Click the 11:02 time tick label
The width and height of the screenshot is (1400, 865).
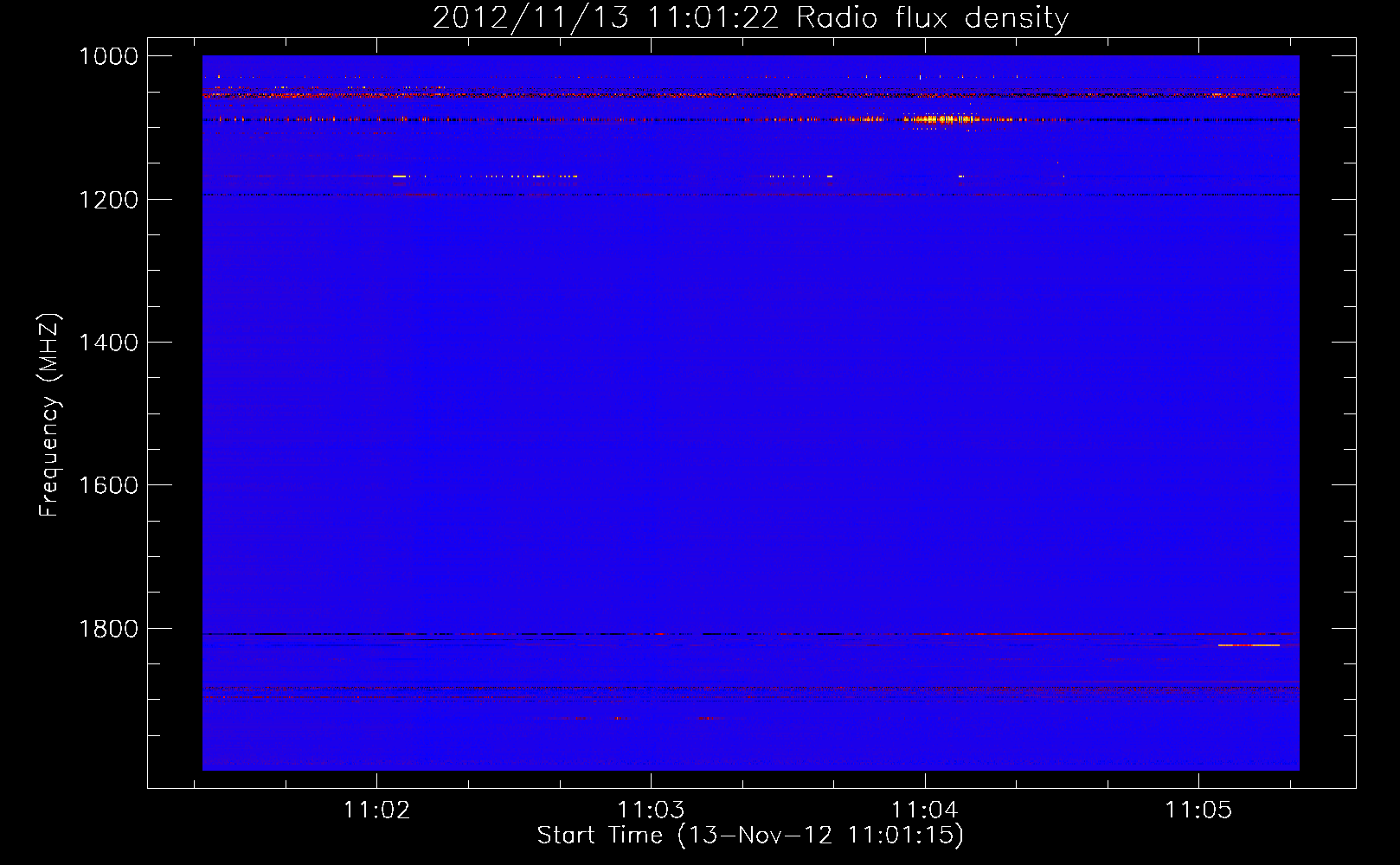pyautogui.click(x=376, y=810)
